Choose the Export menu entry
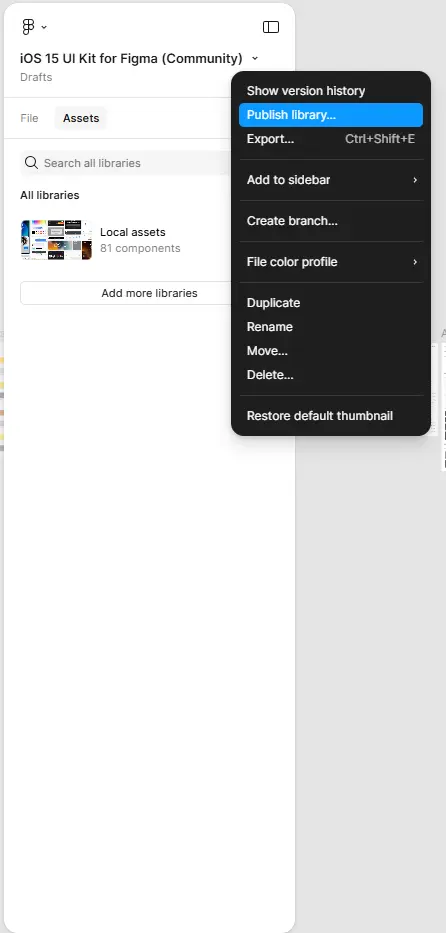This screenshot has width=446, height=933. (331, 139)
